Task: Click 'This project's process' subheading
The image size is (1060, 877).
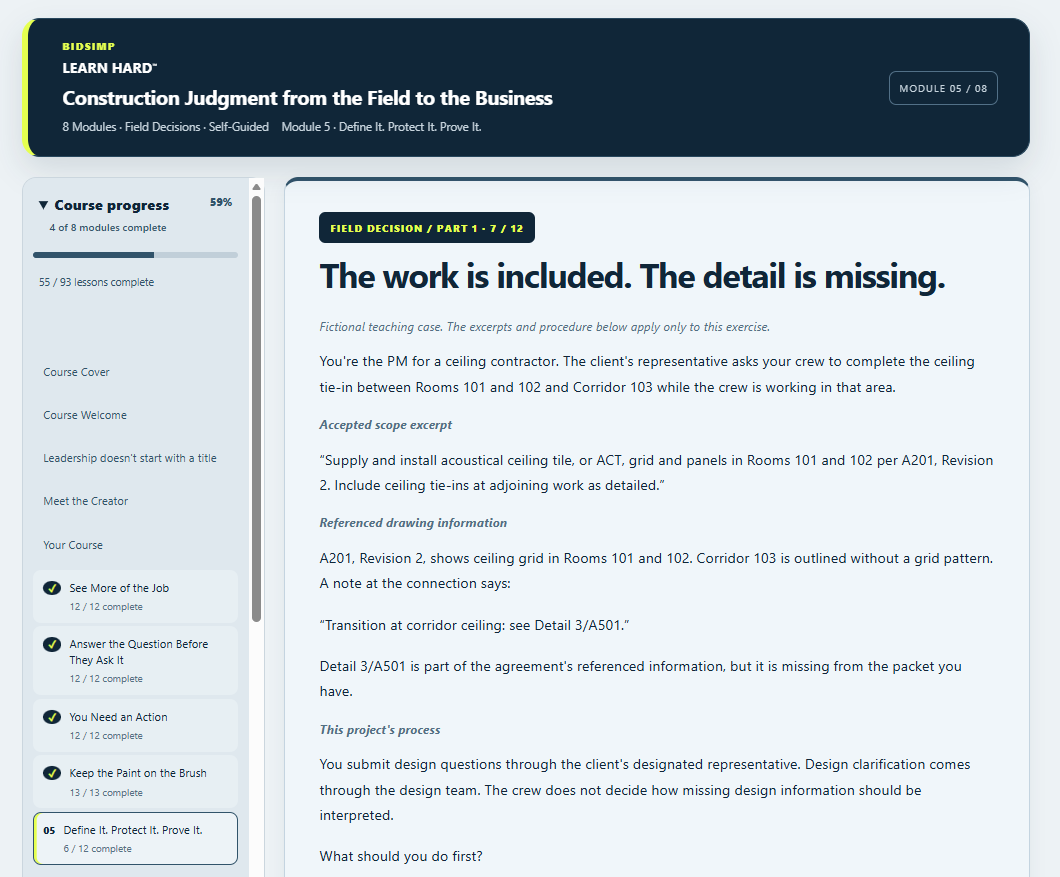Action: coord(380,730)
